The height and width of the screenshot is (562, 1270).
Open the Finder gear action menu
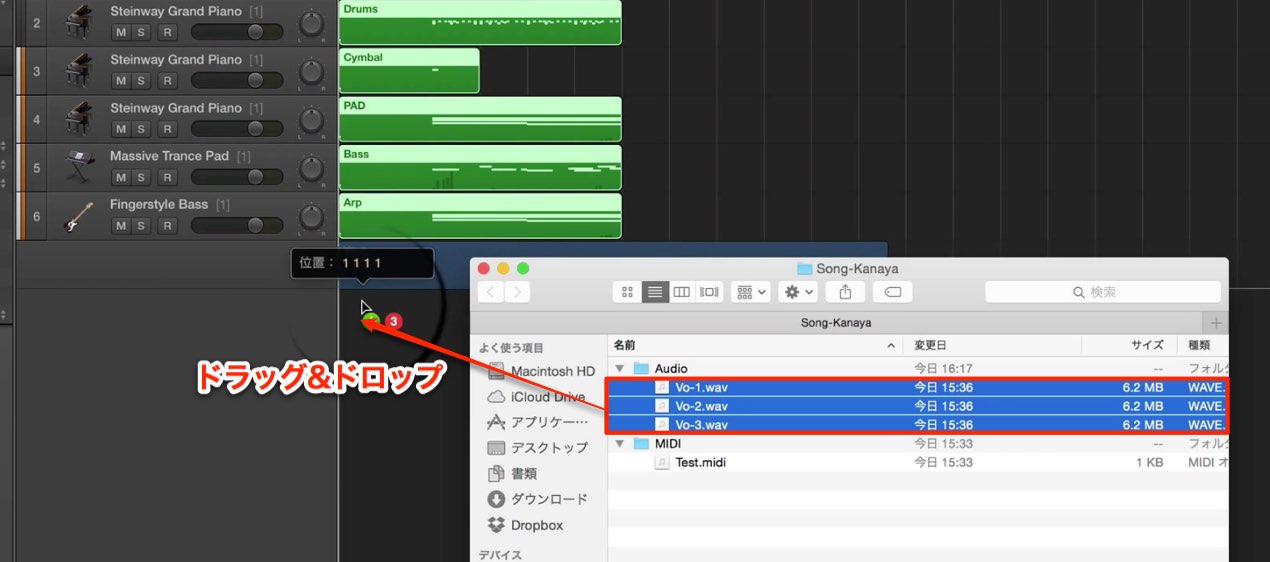(x=799, y=292)
